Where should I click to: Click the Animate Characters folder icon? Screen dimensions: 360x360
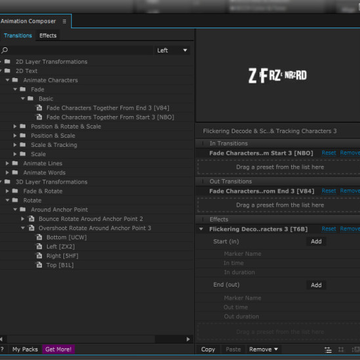point(15,80)
